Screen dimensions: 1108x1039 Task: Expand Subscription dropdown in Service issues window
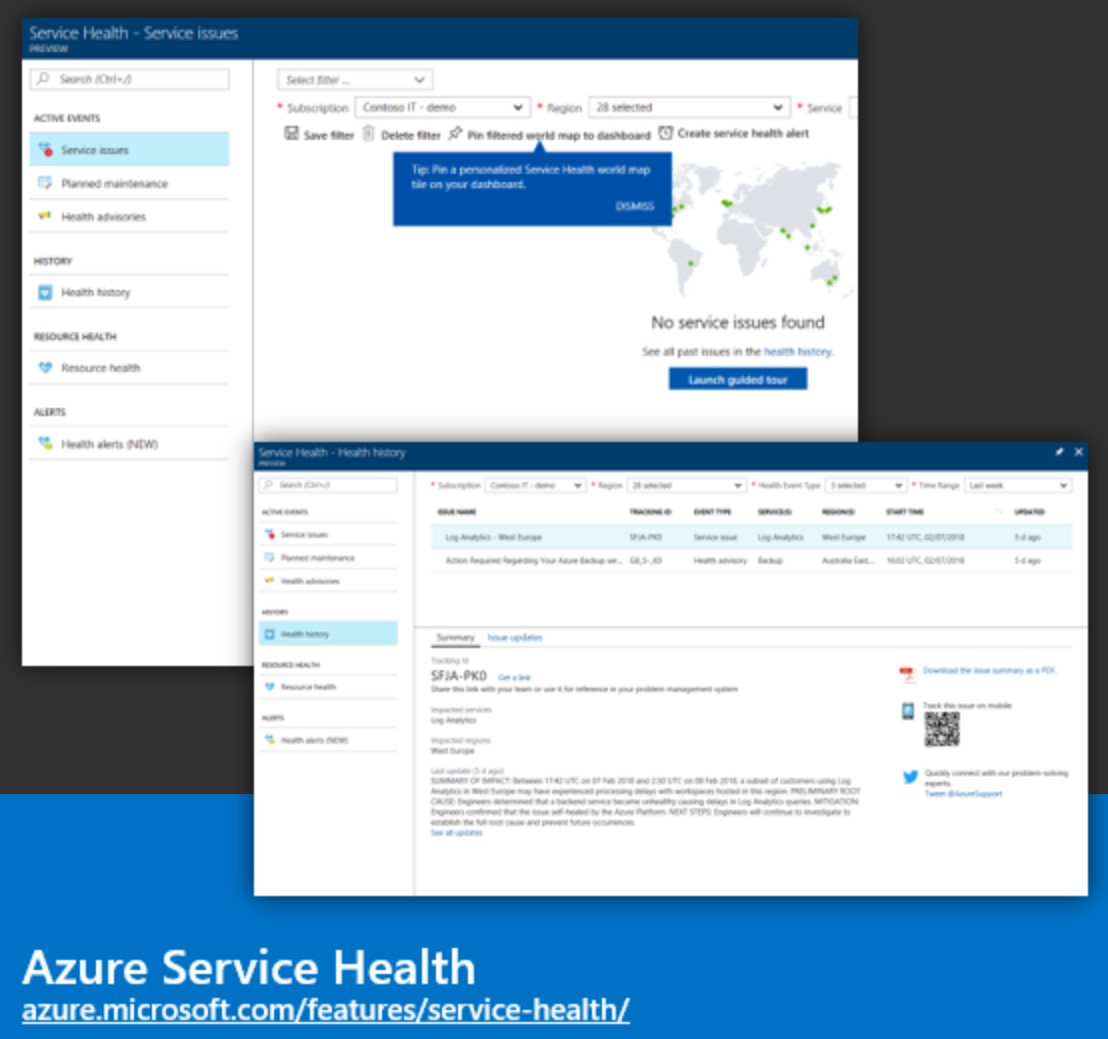(x=441, y=107)
